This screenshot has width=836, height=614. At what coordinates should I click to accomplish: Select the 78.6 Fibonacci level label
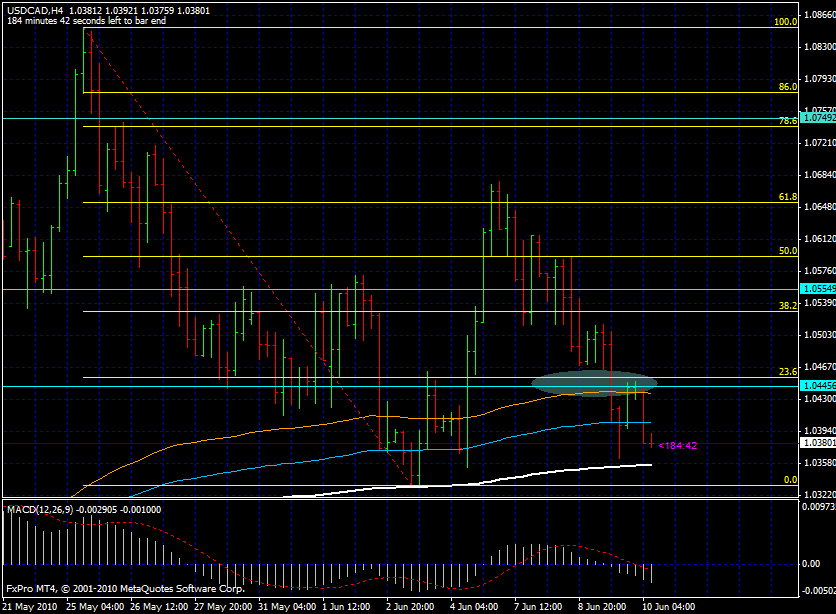point(787,121)
